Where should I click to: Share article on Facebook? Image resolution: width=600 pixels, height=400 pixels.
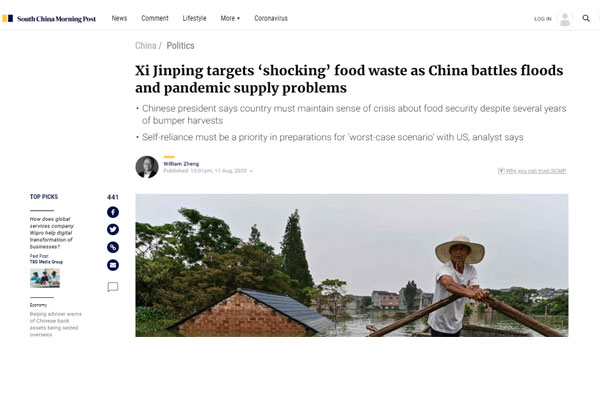coord(112,212)
